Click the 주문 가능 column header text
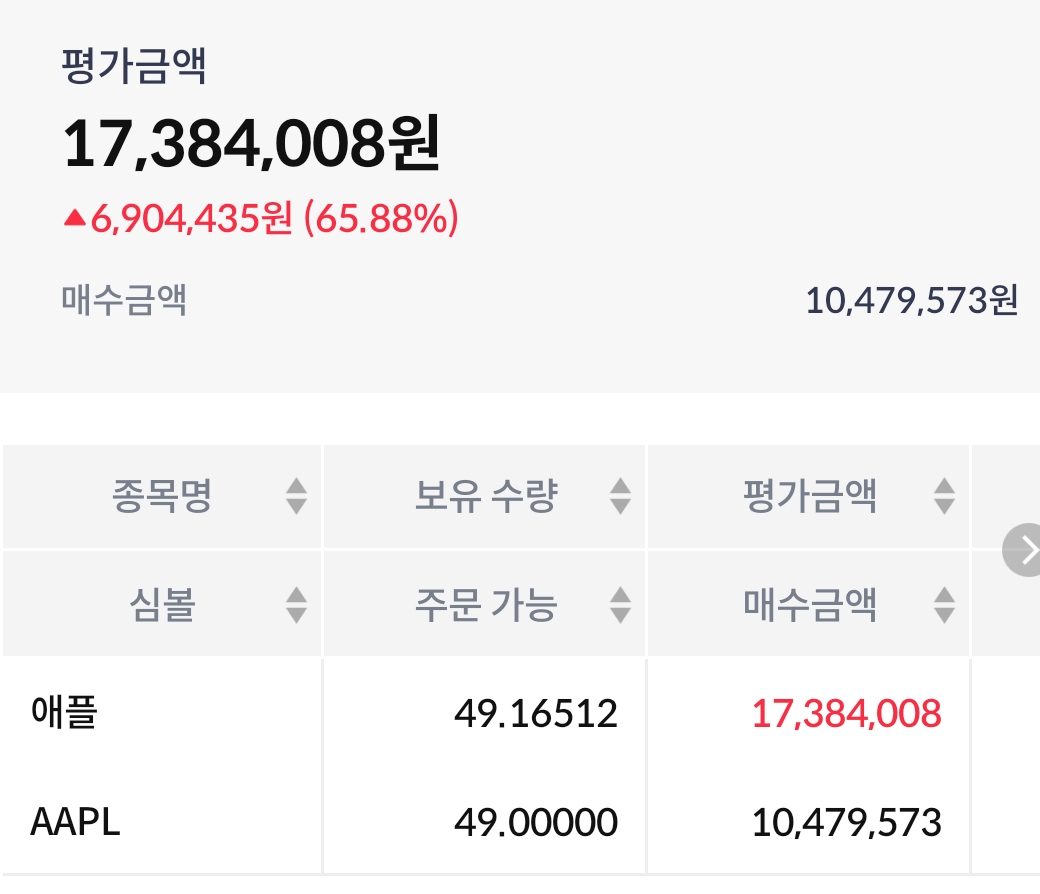 [486, 605]
